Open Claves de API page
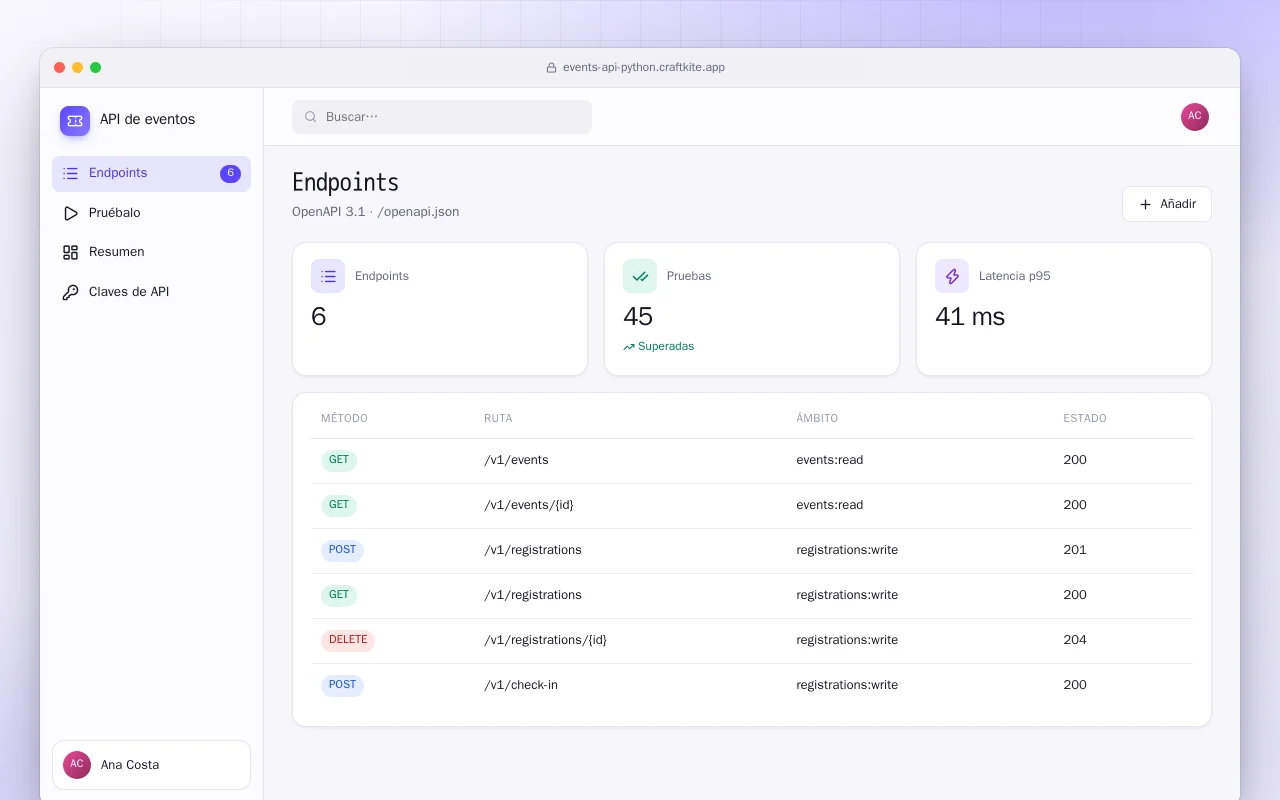The width and height of the screenshot is (1280, 800). [x=151, y=292]
